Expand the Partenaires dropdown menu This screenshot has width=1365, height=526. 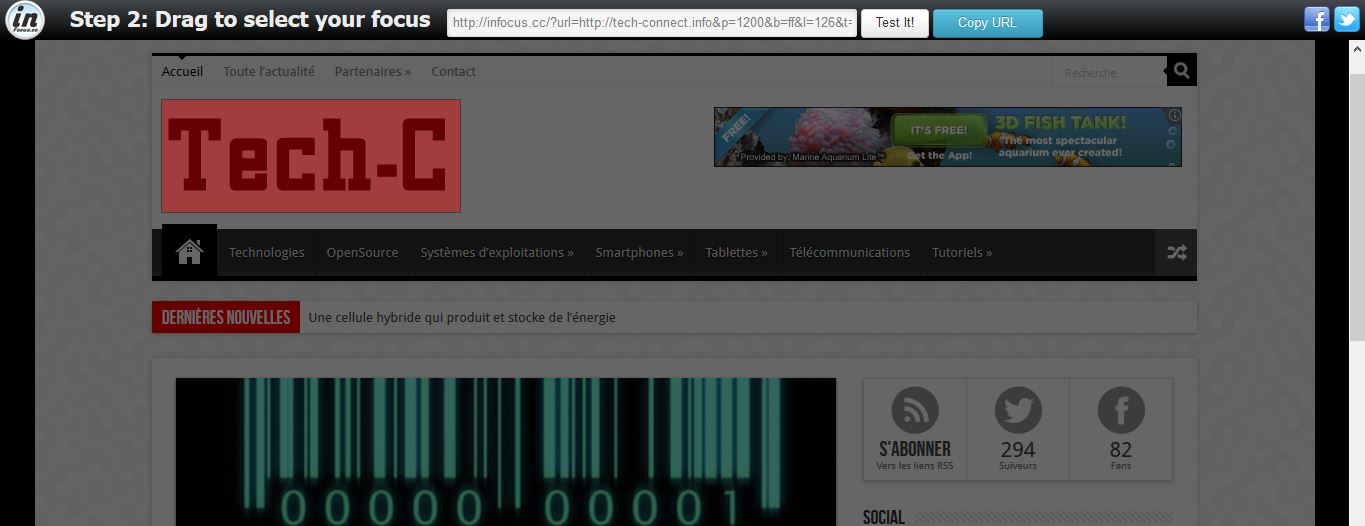tap(372, 72)
